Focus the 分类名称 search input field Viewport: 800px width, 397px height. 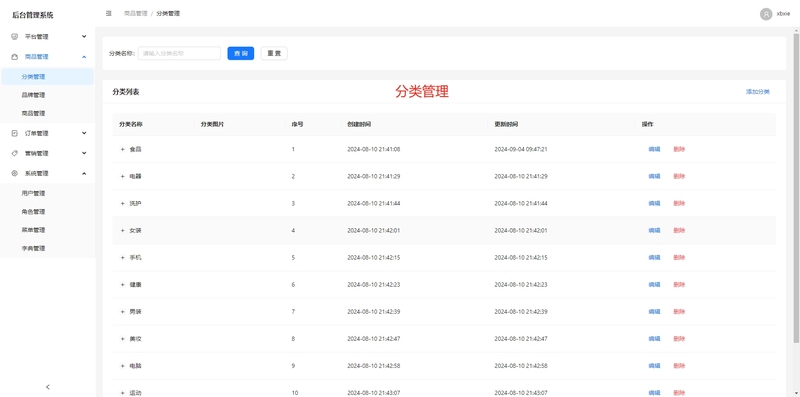click(x=179, y=54)
